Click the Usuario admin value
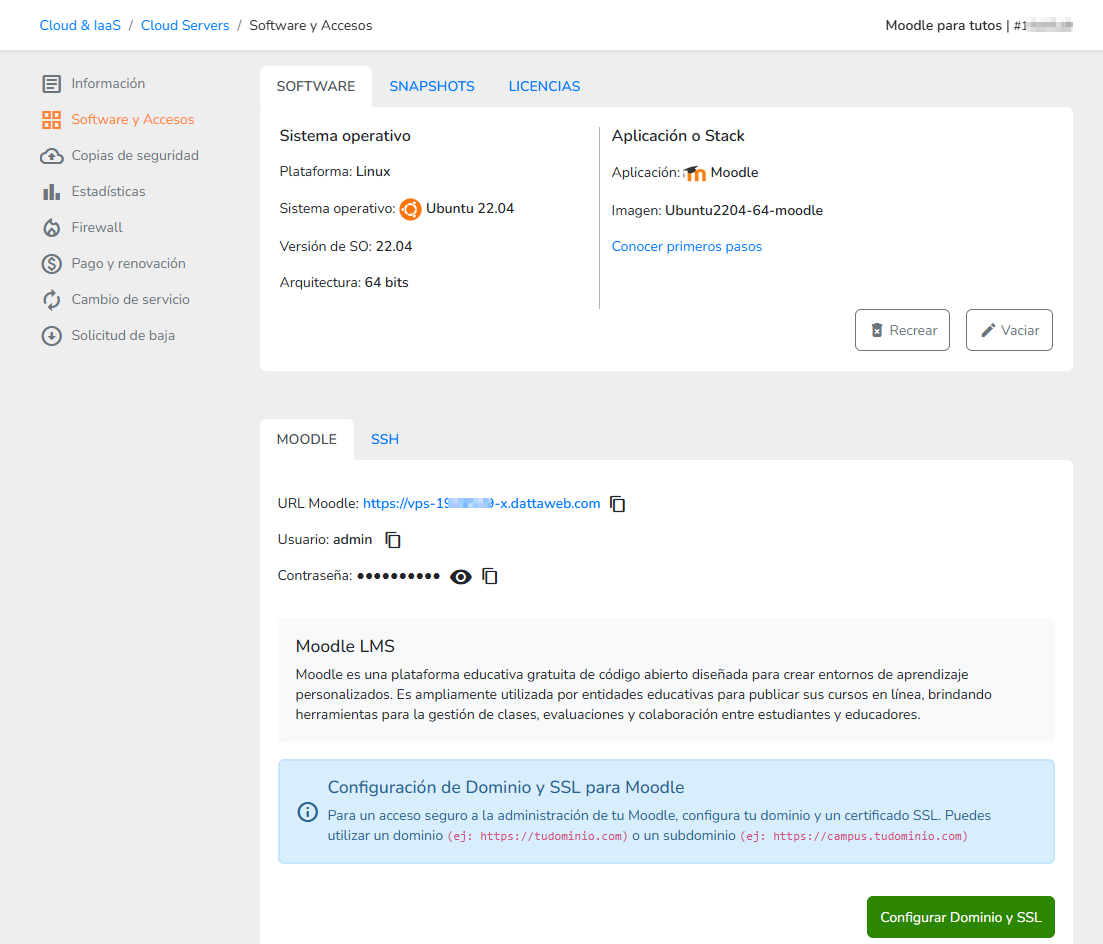1103x944 pixels. pos(352,540)
